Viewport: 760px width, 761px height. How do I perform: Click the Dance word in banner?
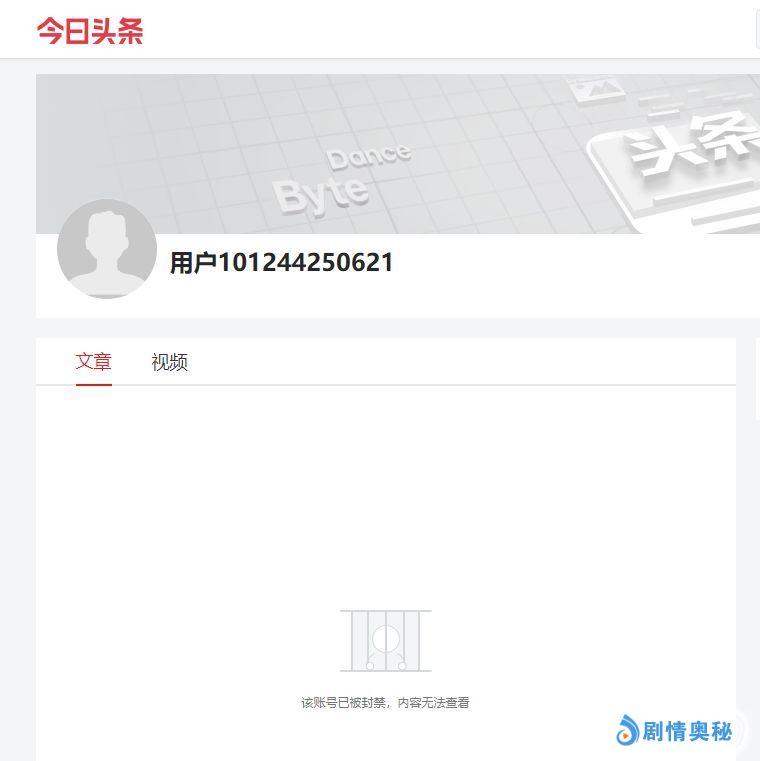click(x=369, y=156)
